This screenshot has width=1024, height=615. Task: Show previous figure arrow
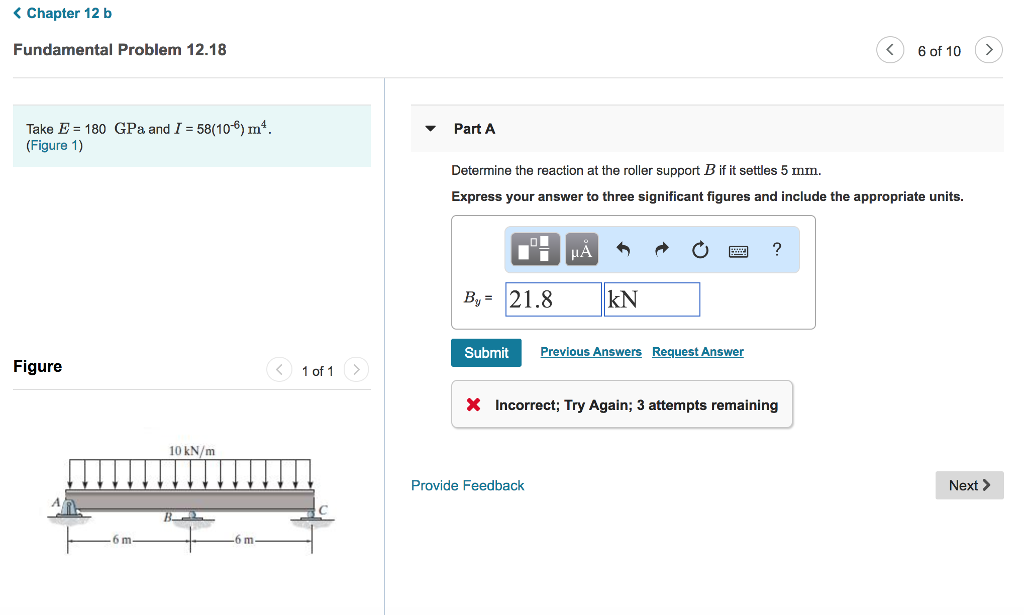(279, 370)
